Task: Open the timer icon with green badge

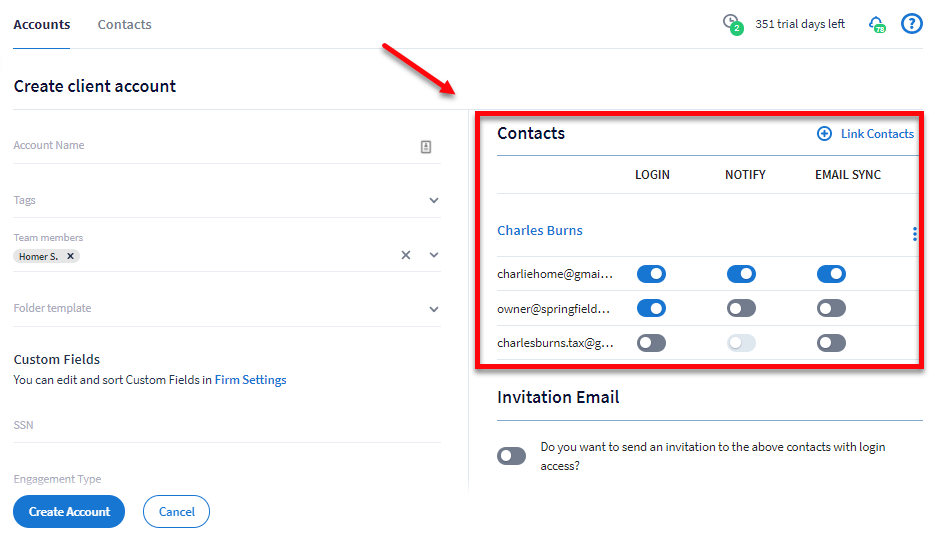Action: point(733,24)
